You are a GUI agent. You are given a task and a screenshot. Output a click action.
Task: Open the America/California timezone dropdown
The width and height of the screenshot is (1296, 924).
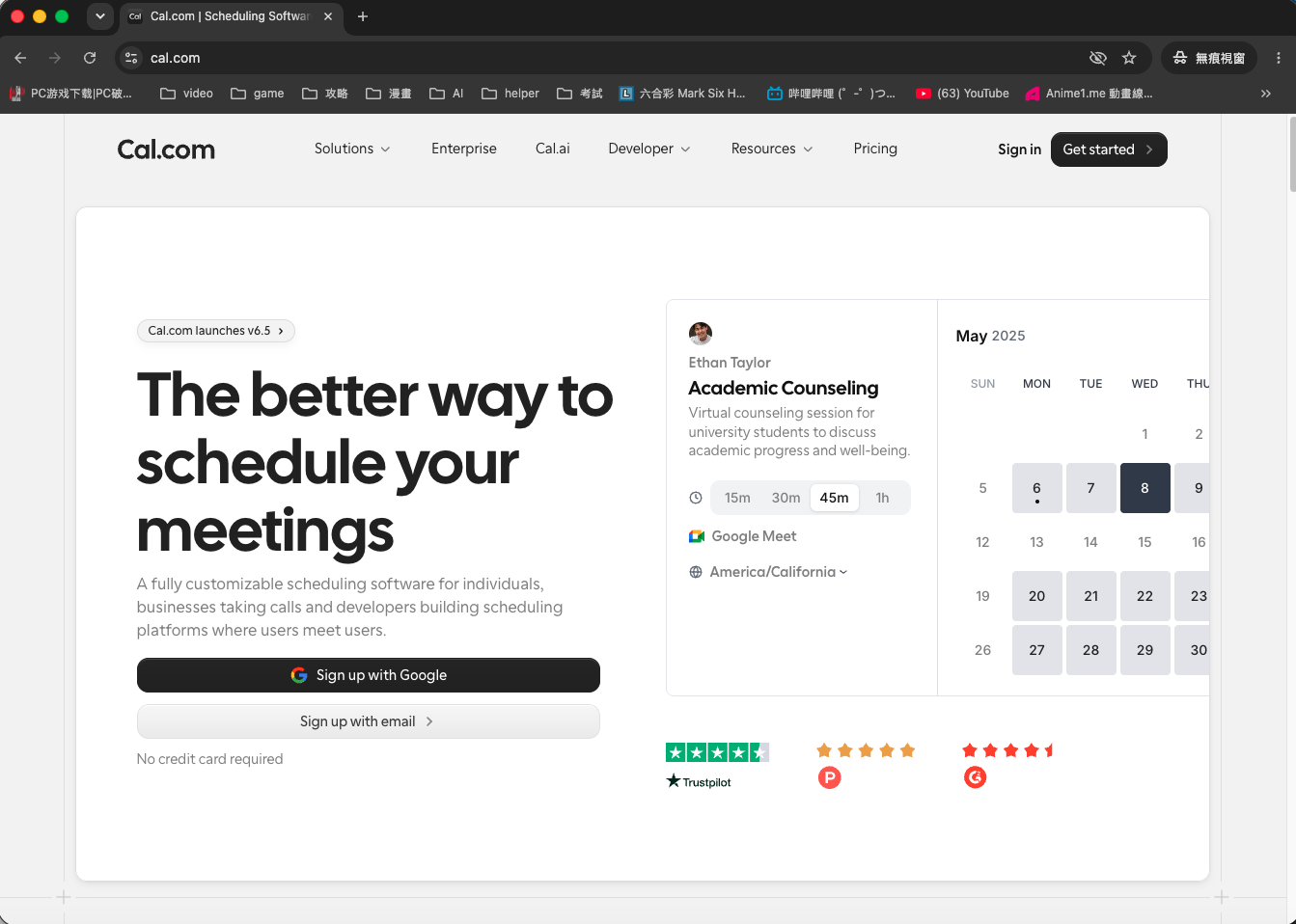(779, 572)
